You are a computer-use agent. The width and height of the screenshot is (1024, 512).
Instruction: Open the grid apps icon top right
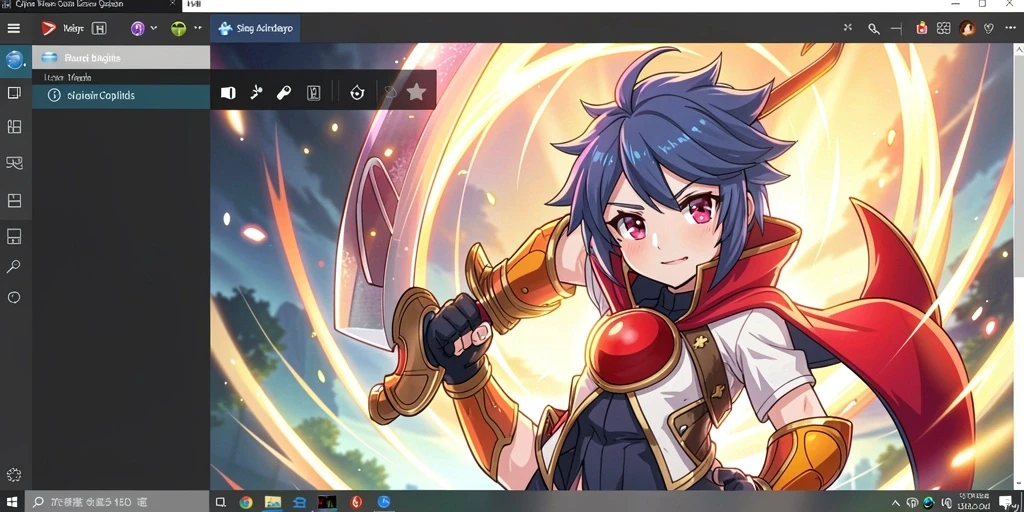coord(943,28)
